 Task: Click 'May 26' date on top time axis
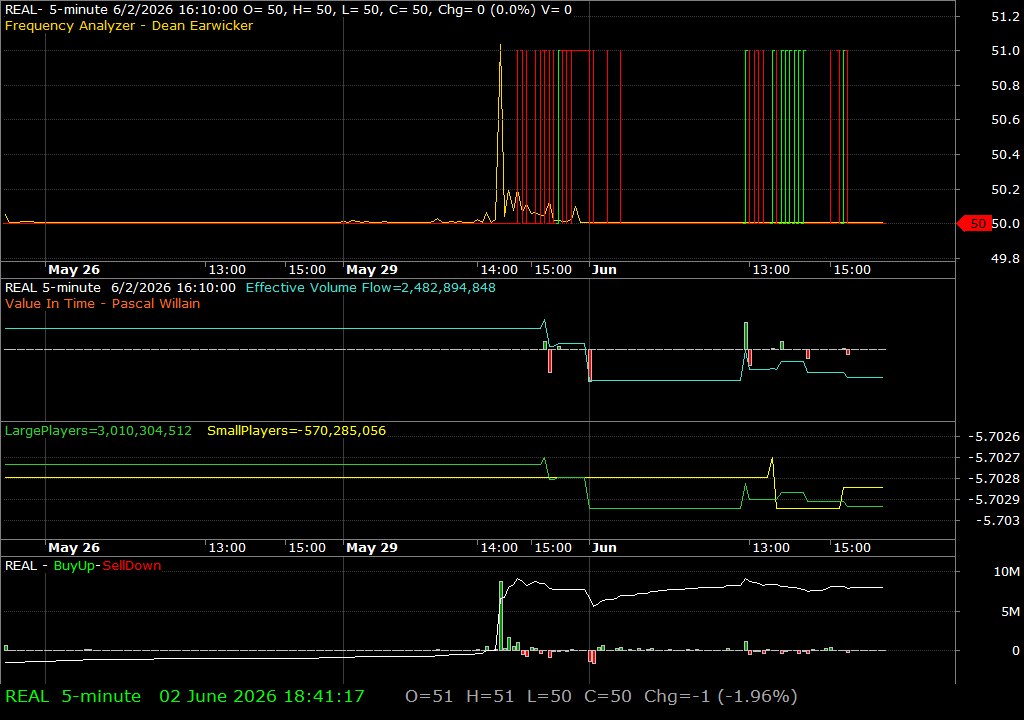(74, 270)
